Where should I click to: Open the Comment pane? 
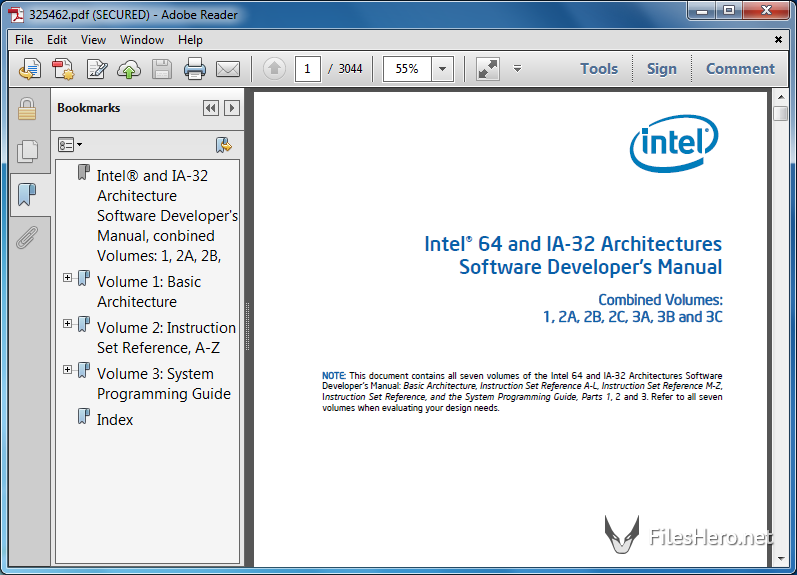pos(740,69)
